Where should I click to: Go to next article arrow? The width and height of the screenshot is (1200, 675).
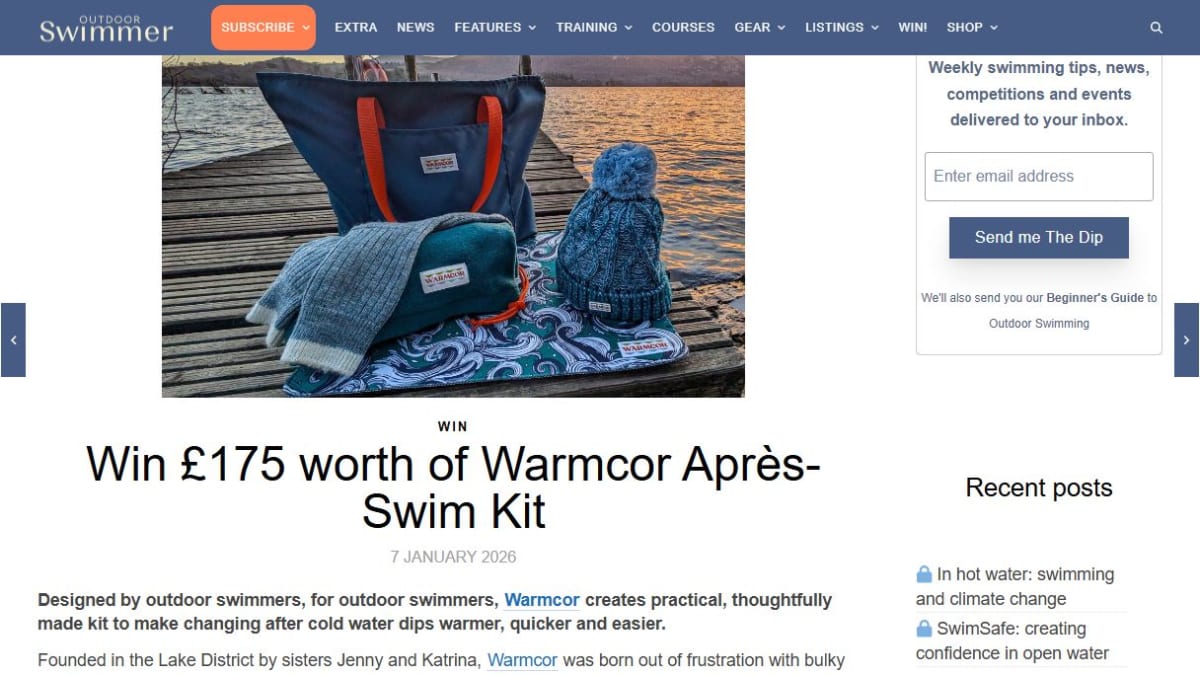point(1186,340)
